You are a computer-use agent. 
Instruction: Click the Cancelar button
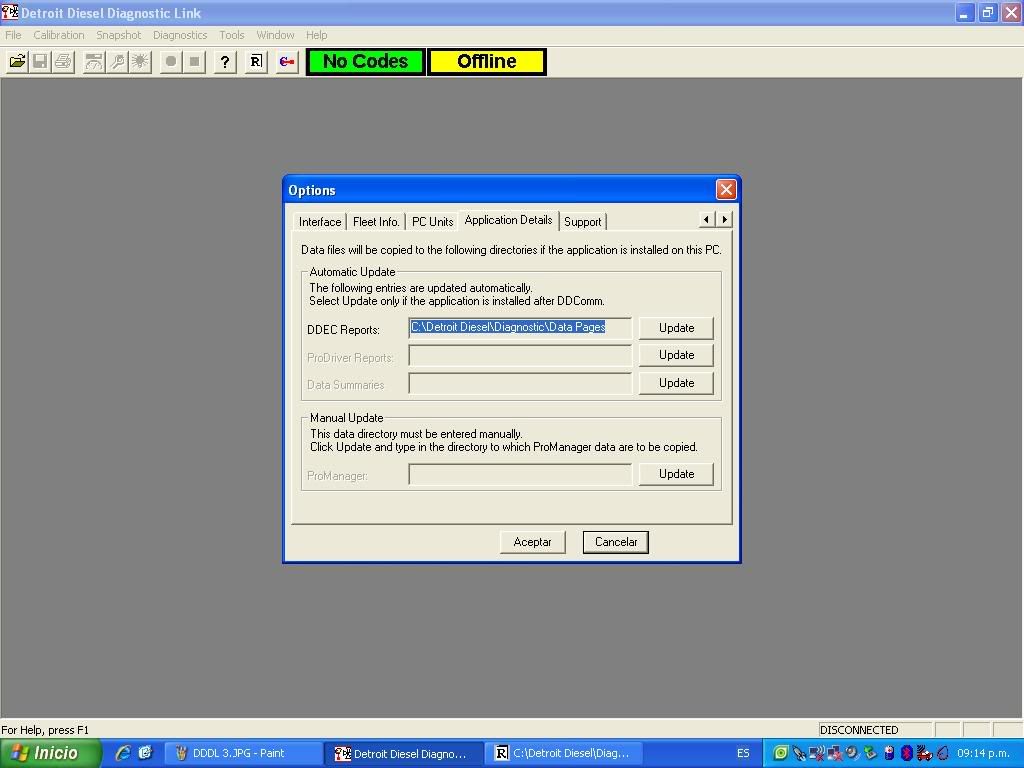pos(616,542)
